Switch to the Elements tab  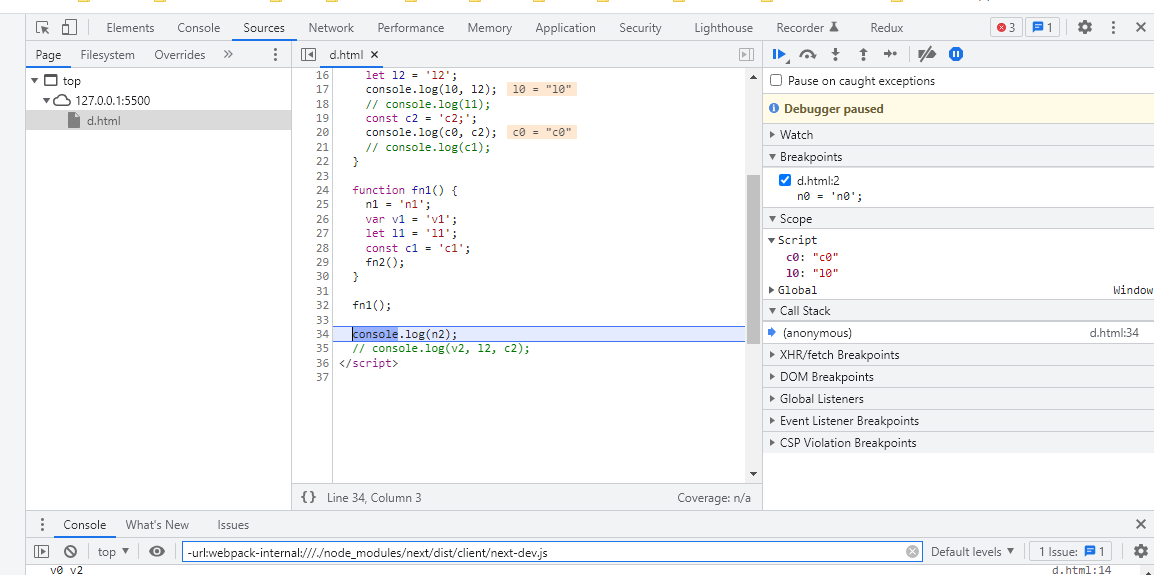[x=130, y=28]
